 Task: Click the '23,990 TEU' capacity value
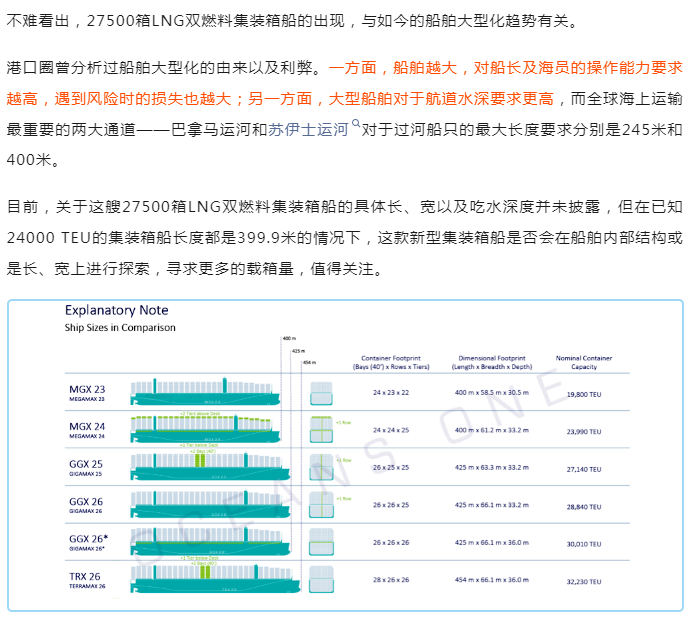click(x=584, y=432)
